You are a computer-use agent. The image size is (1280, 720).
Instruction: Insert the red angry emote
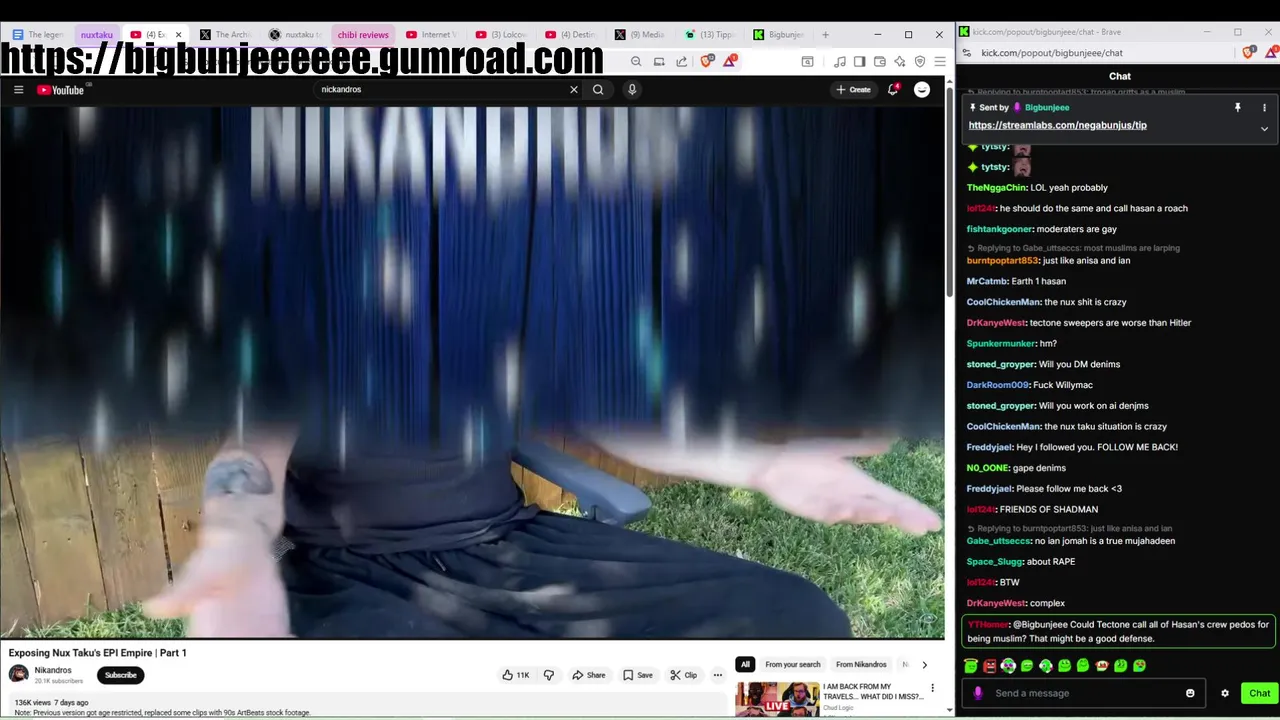point(990,666)
